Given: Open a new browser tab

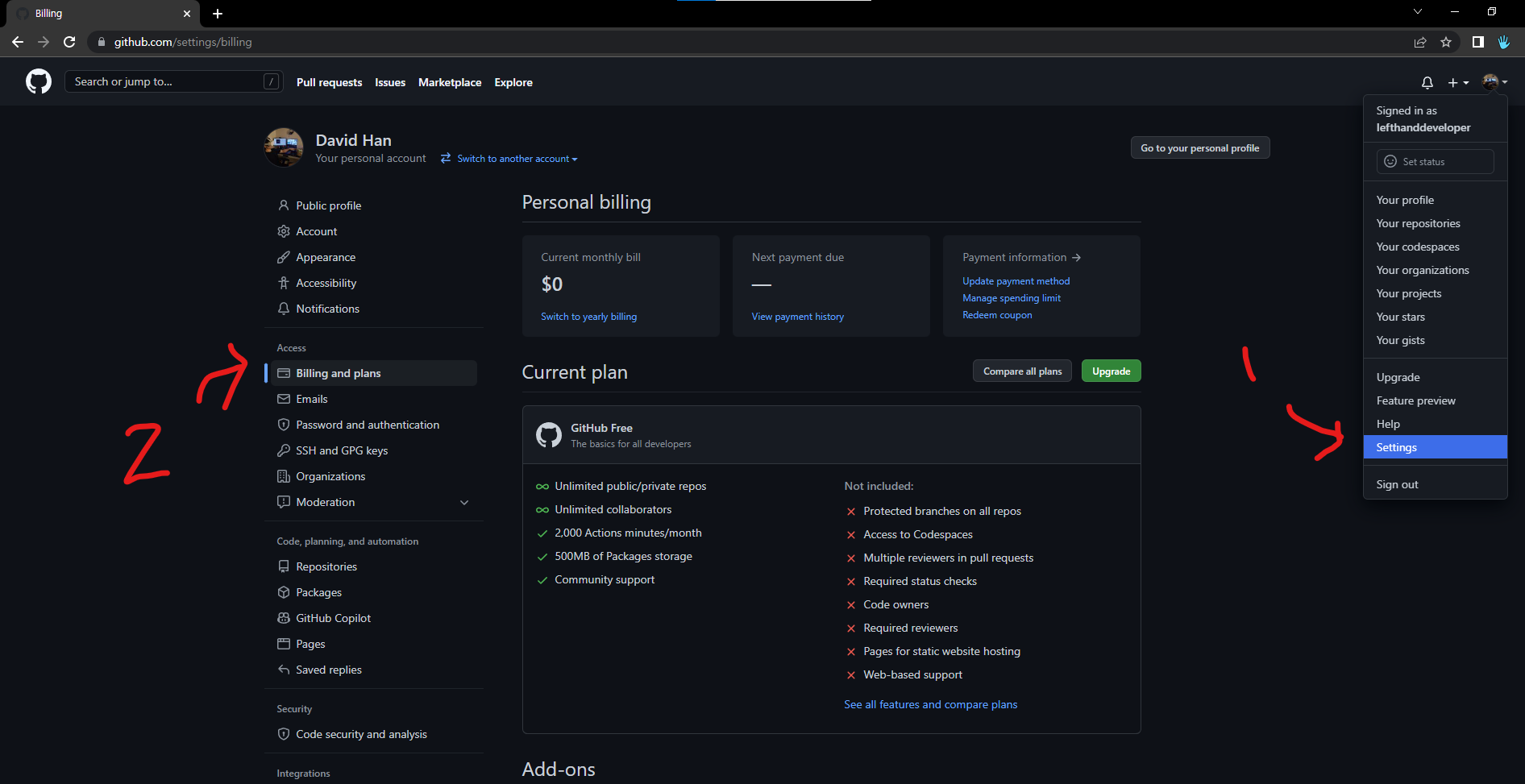Looking at the screenshot, I should (218, 14).
